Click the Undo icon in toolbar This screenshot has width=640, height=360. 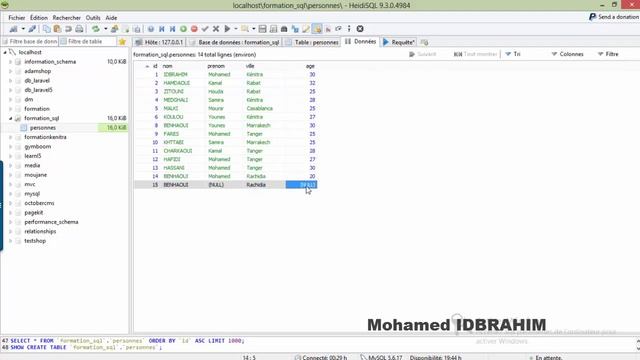[x=68, y=29]
